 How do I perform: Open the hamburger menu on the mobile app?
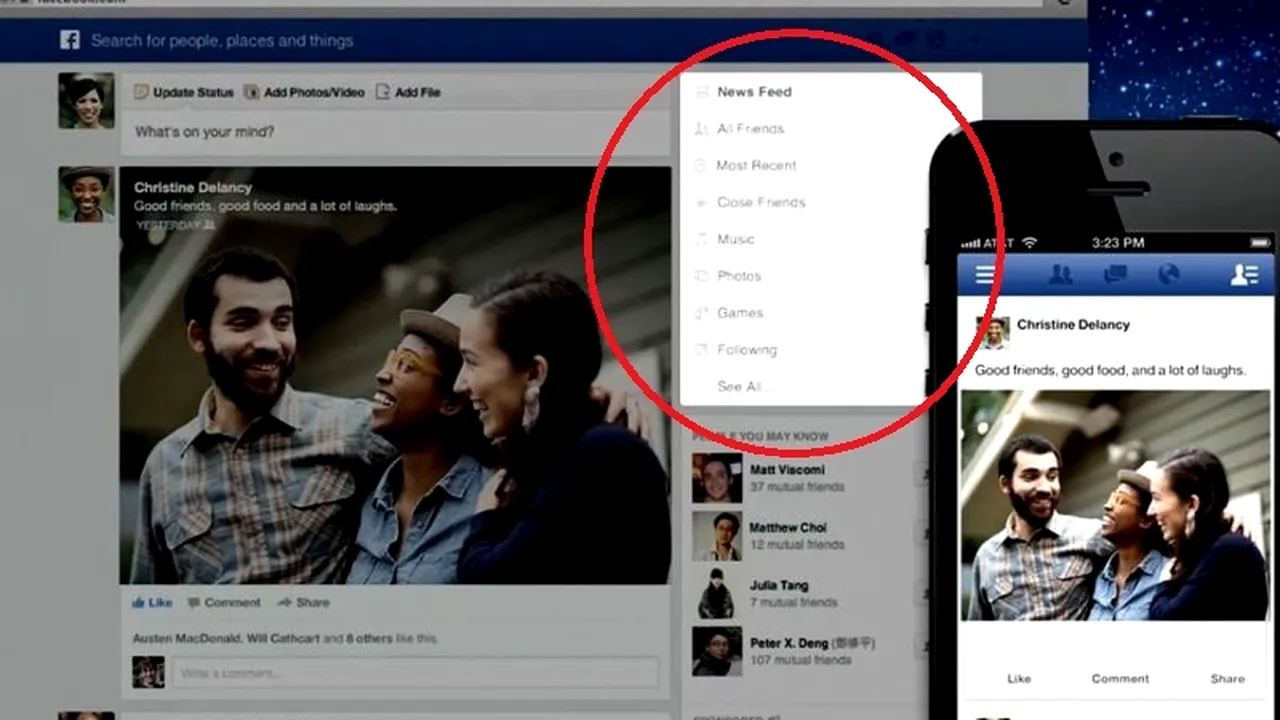tap(985, 274)
